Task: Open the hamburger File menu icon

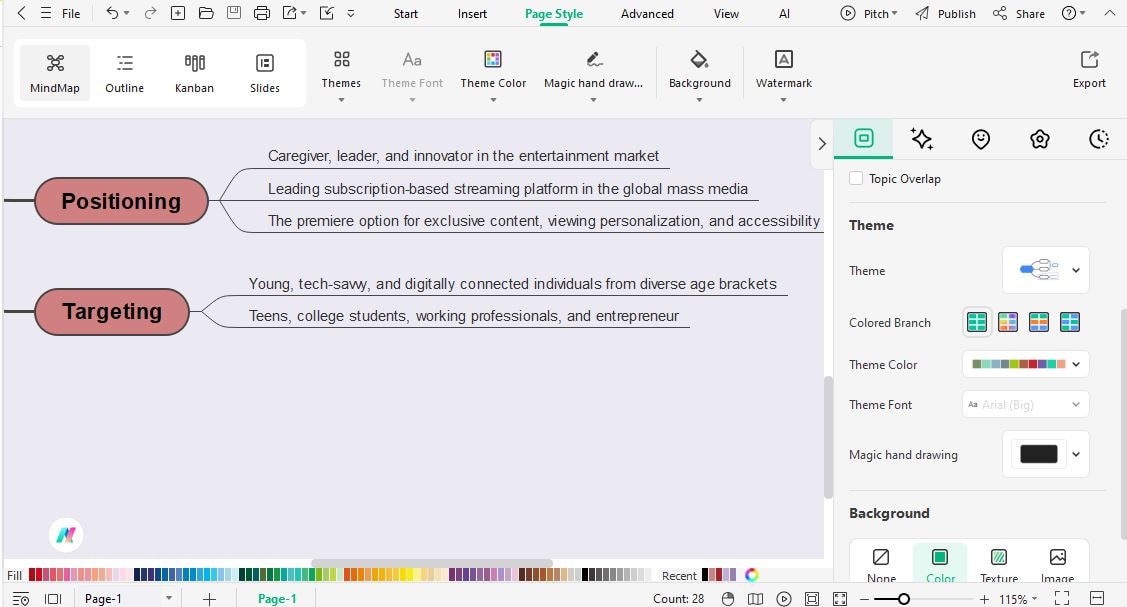Action: [46, 13]
